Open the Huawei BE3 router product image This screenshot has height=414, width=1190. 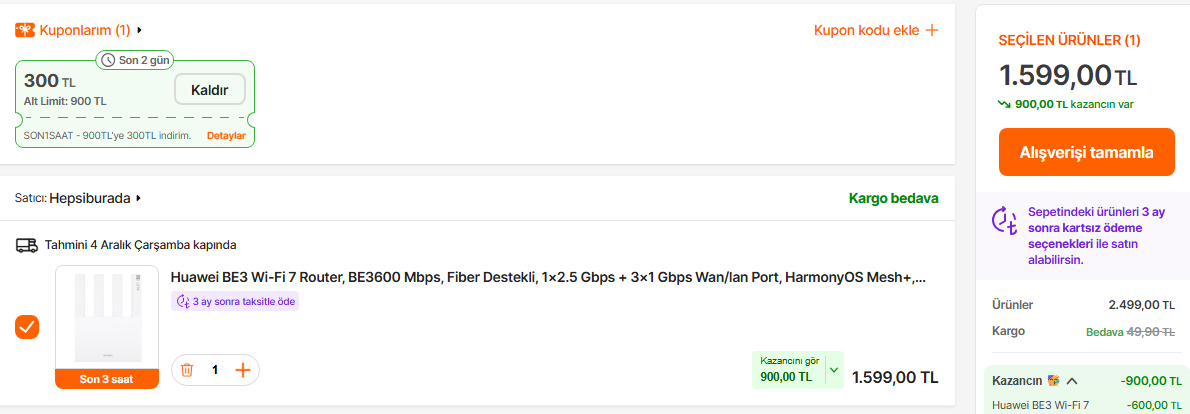[x=107, y=318]
